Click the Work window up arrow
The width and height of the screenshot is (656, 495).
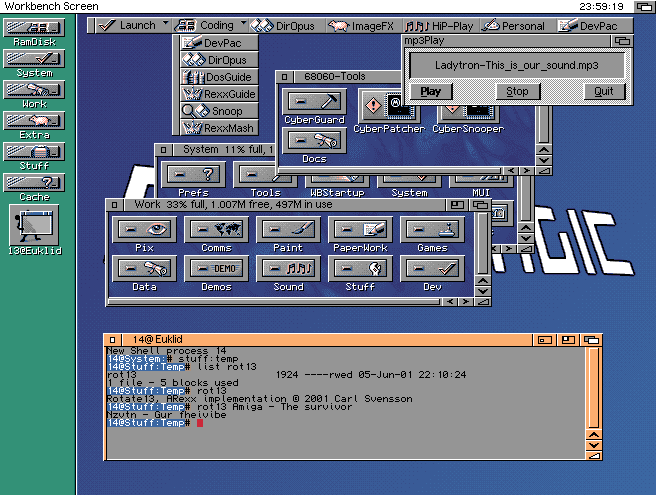pos(483,280)
